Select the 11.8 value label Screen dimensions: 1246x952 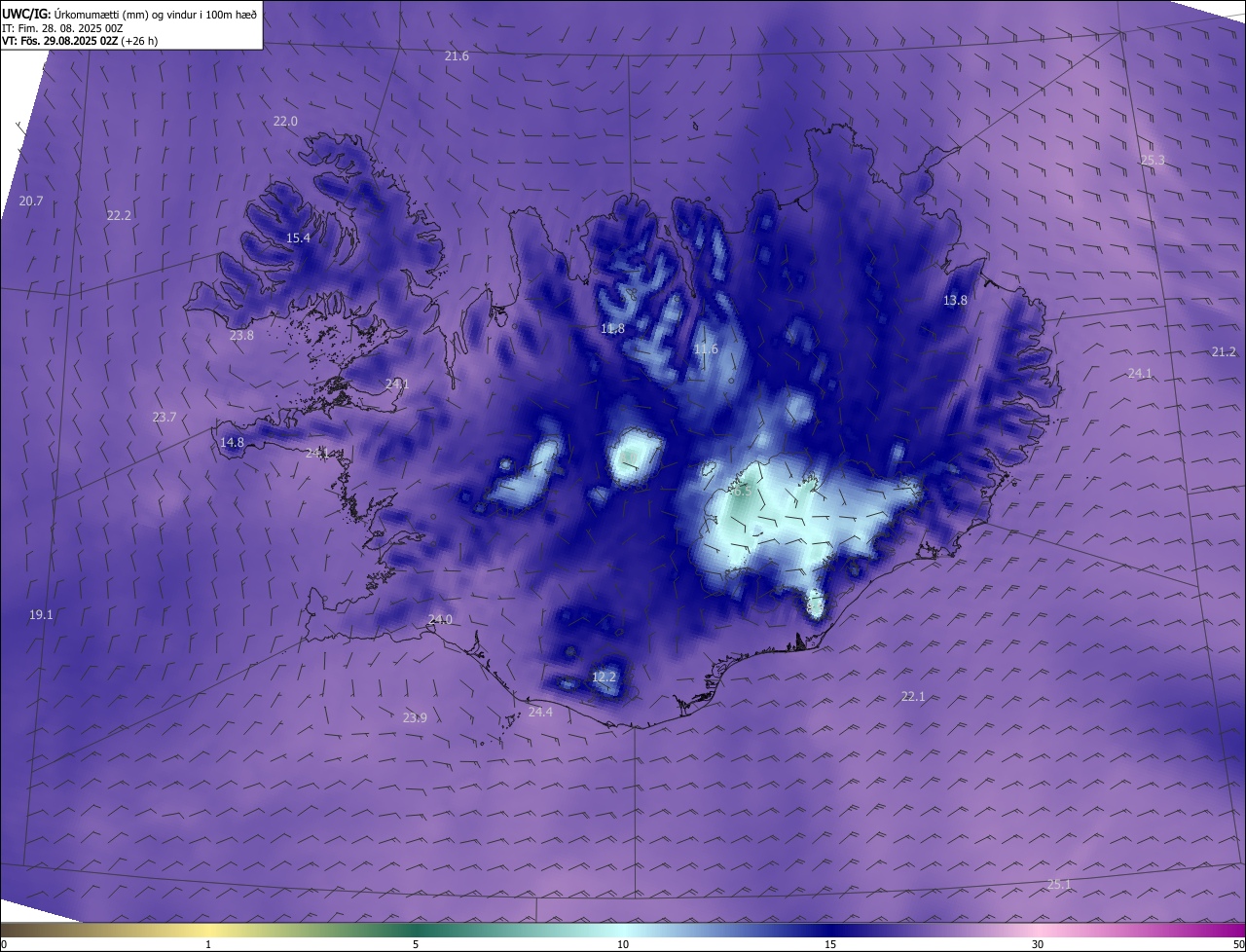click(x=612, y=329)
